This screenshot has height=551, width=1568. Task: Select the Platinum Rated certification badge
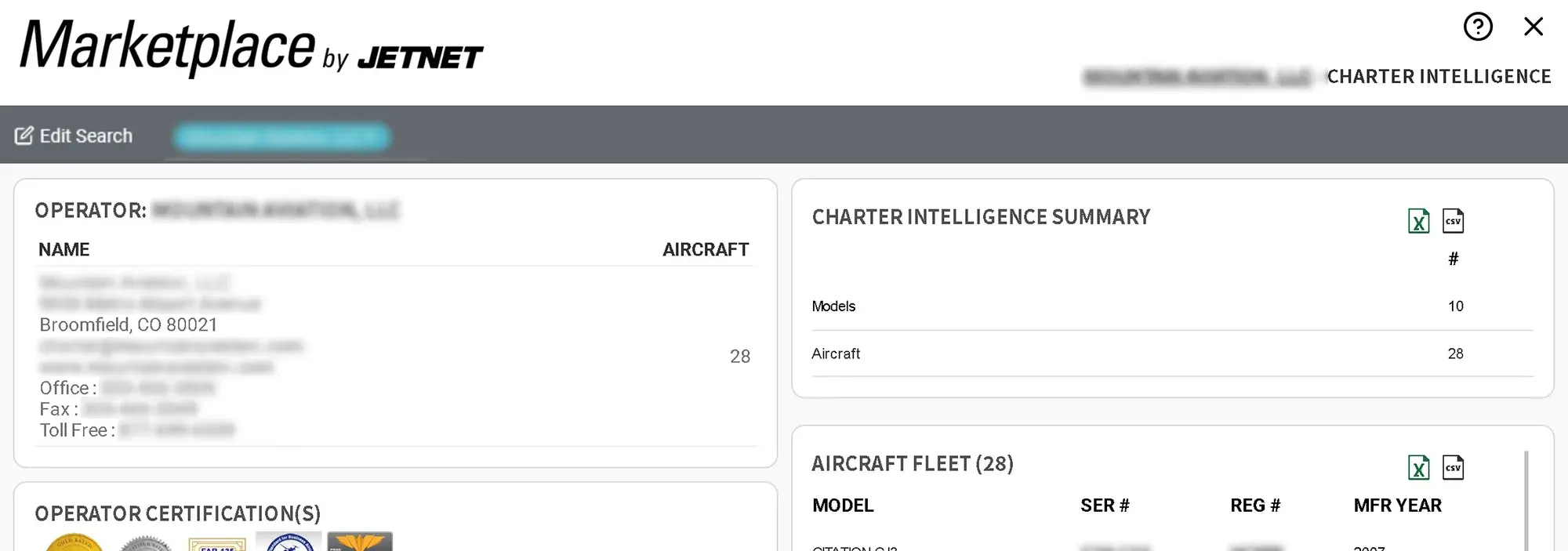(145, 542)
